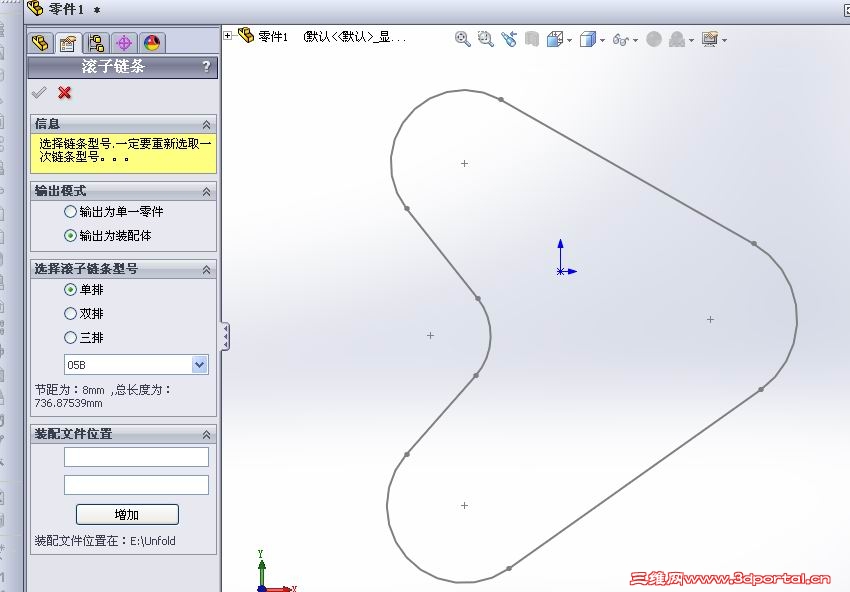The width and height of the screenshot is (850, 592).
Task: Click the 增加 button
Action: tap(127, 514)
